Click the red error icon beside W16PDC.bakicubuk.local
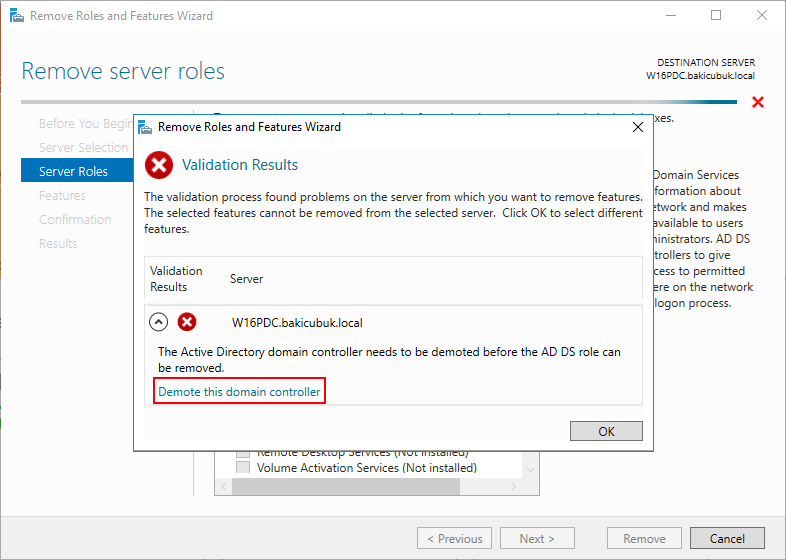This screenshot has width=786, height=560. 187,322
